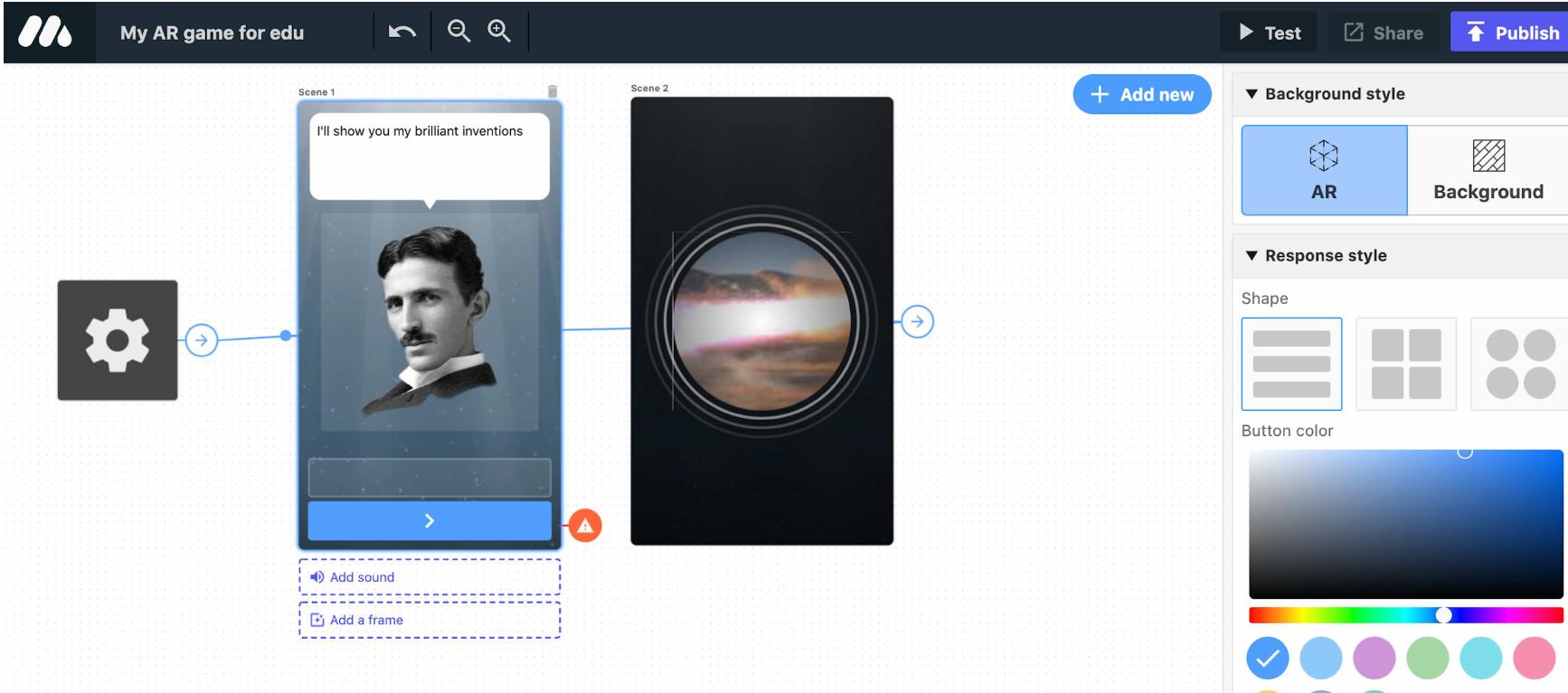
Task: Click the Tesla portrait in Scene 1
Action: 430,321
